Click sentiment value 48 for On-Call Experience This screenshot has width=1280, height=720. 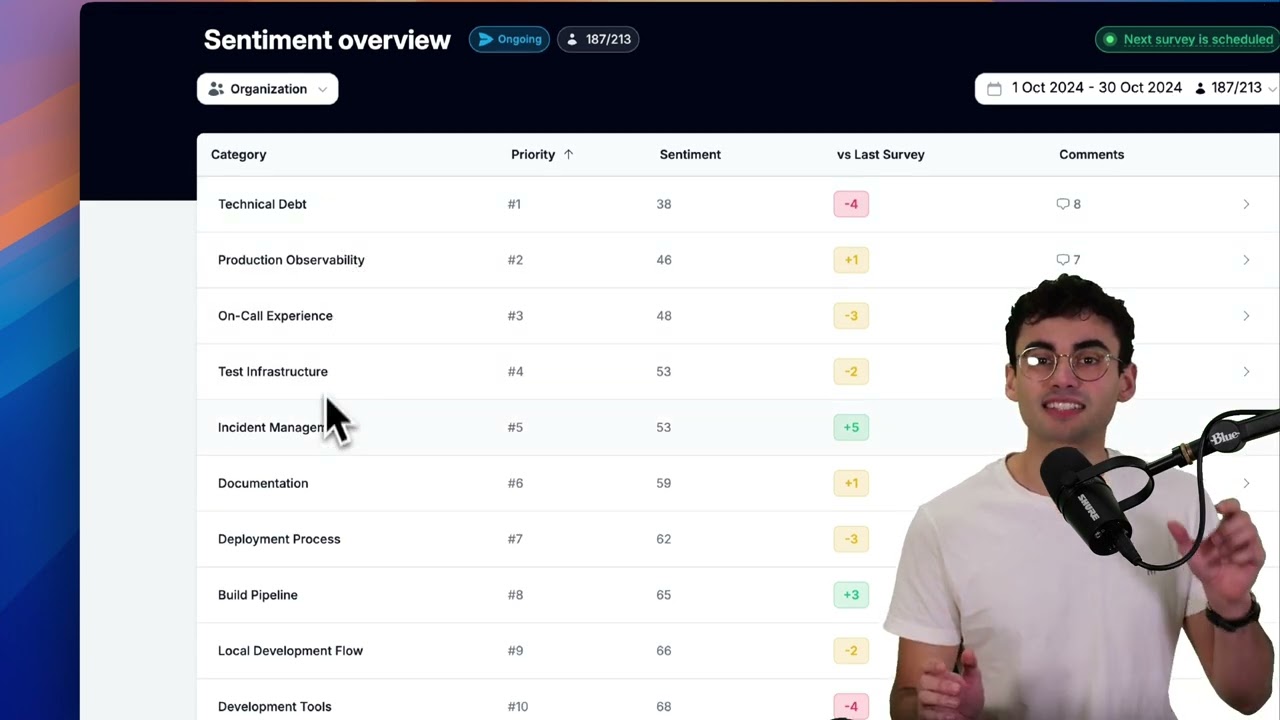pyautogui.click(x=664, y=316)
